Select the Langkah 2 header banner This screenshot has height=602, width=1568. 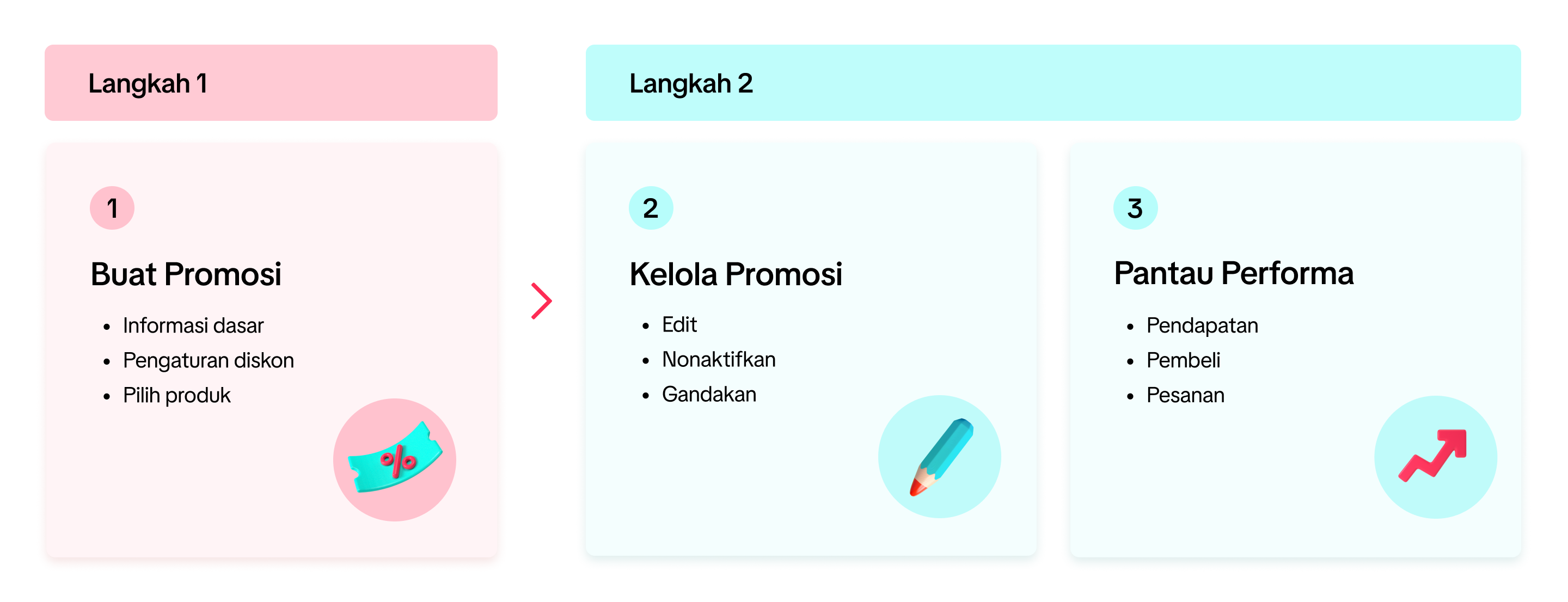1052,83
